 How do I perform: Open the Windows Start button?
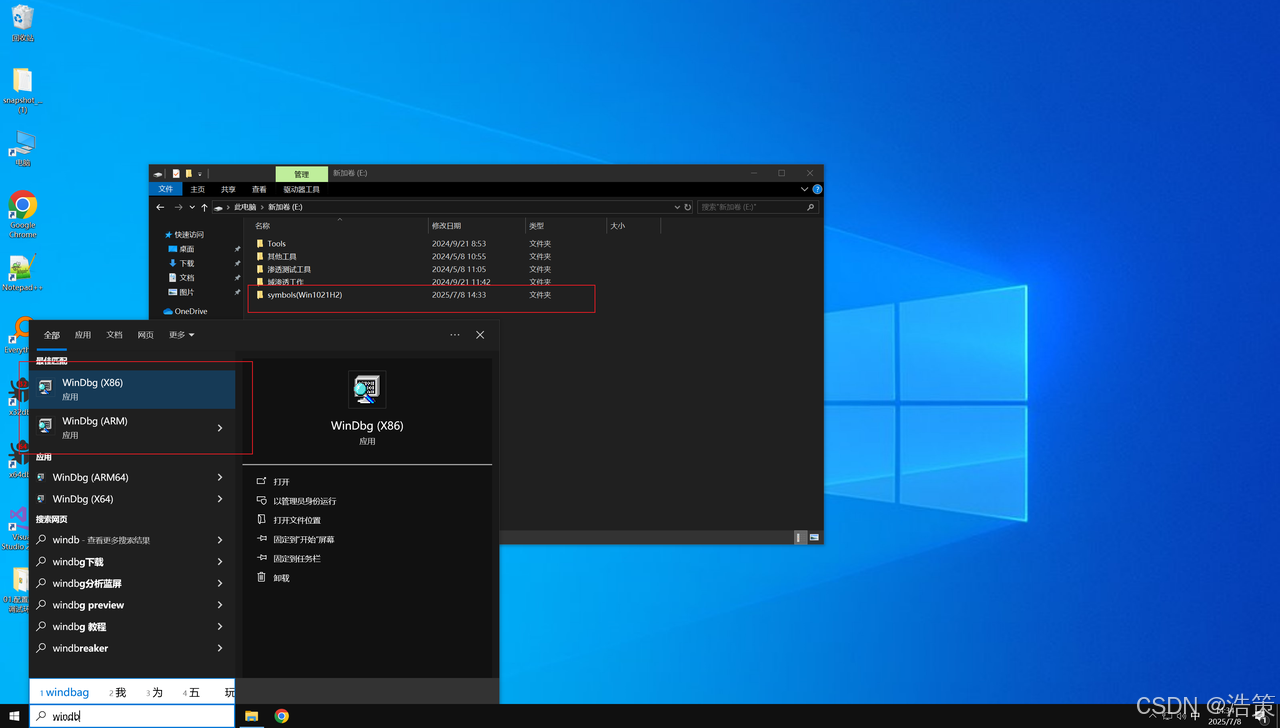click(14, 716)
